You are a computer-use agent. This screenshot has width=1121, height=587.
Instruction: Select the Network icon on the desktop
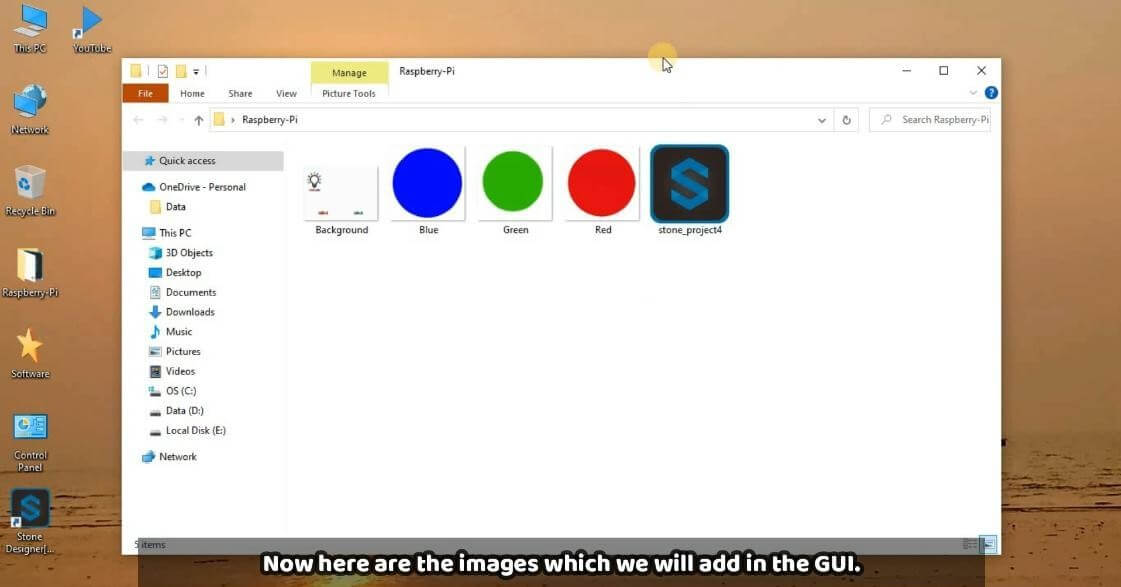[30, 109]
